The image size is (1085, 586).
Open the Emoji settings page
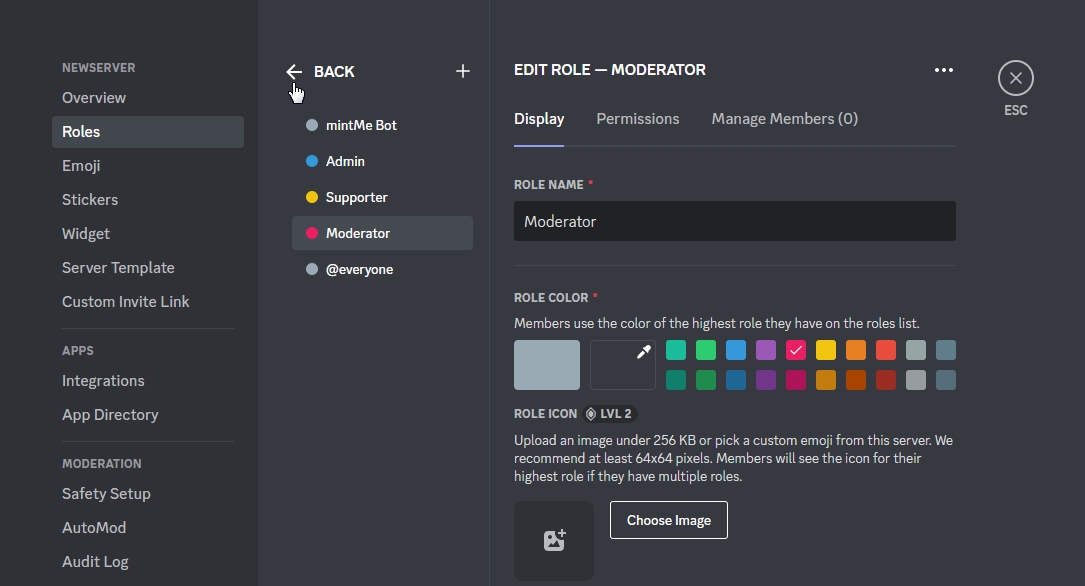pos(81,166)
